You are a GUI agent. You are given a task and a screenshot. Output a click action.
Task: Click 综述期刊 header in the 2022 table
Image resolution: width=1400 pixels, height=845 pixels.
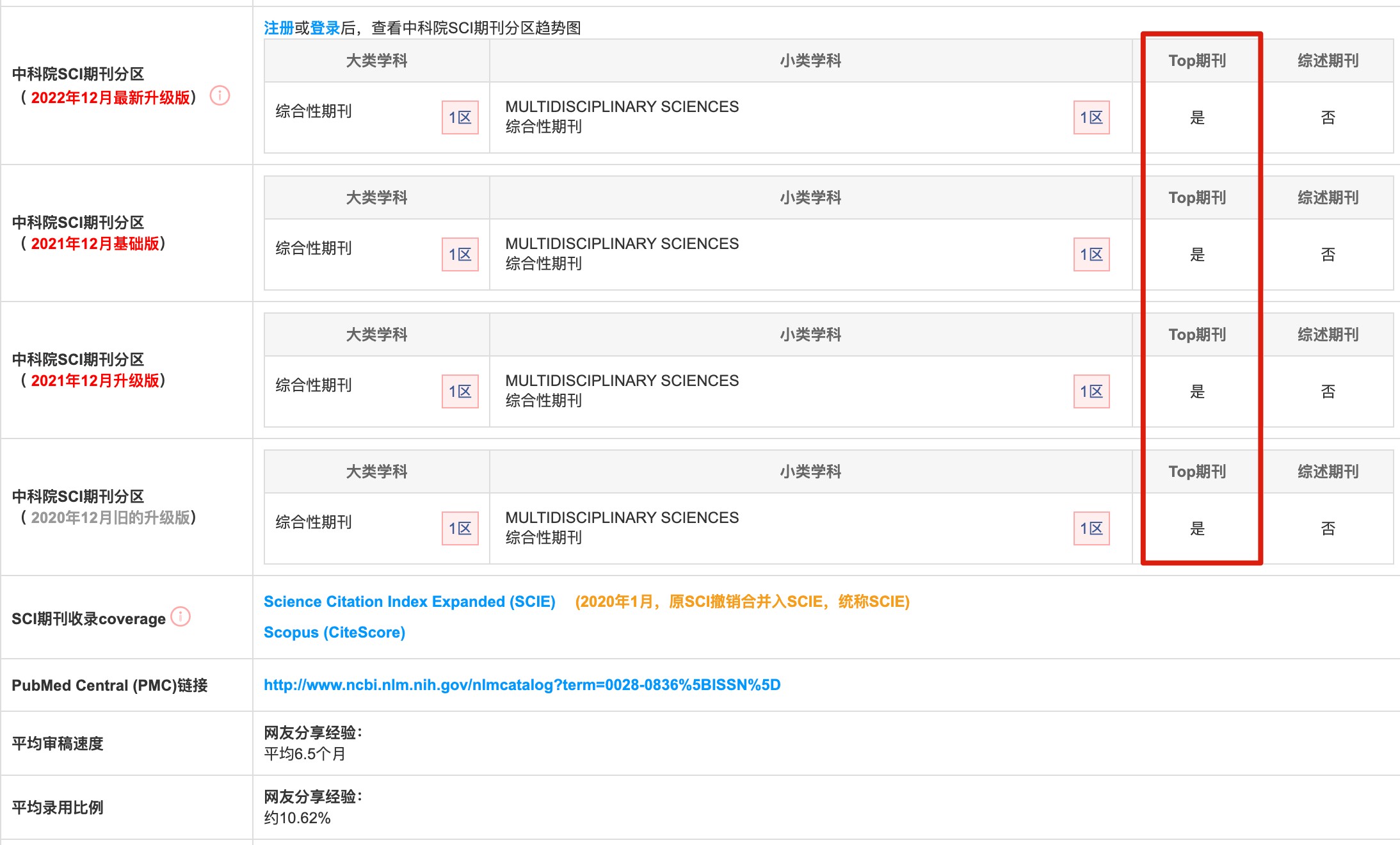(1328, 61)
